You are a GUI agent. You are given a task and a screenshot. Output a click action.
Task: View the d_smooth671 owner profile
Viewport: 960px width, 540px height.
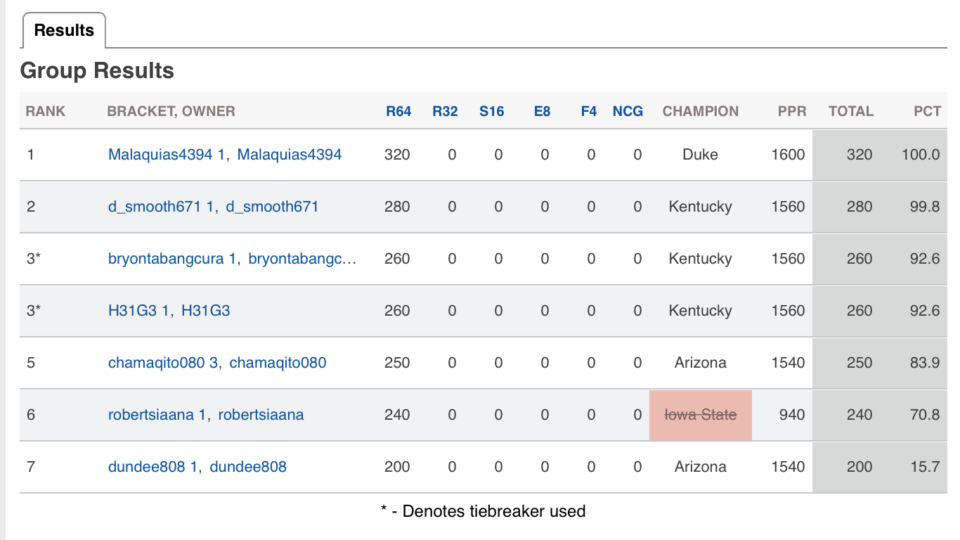[x=272, y=206]
